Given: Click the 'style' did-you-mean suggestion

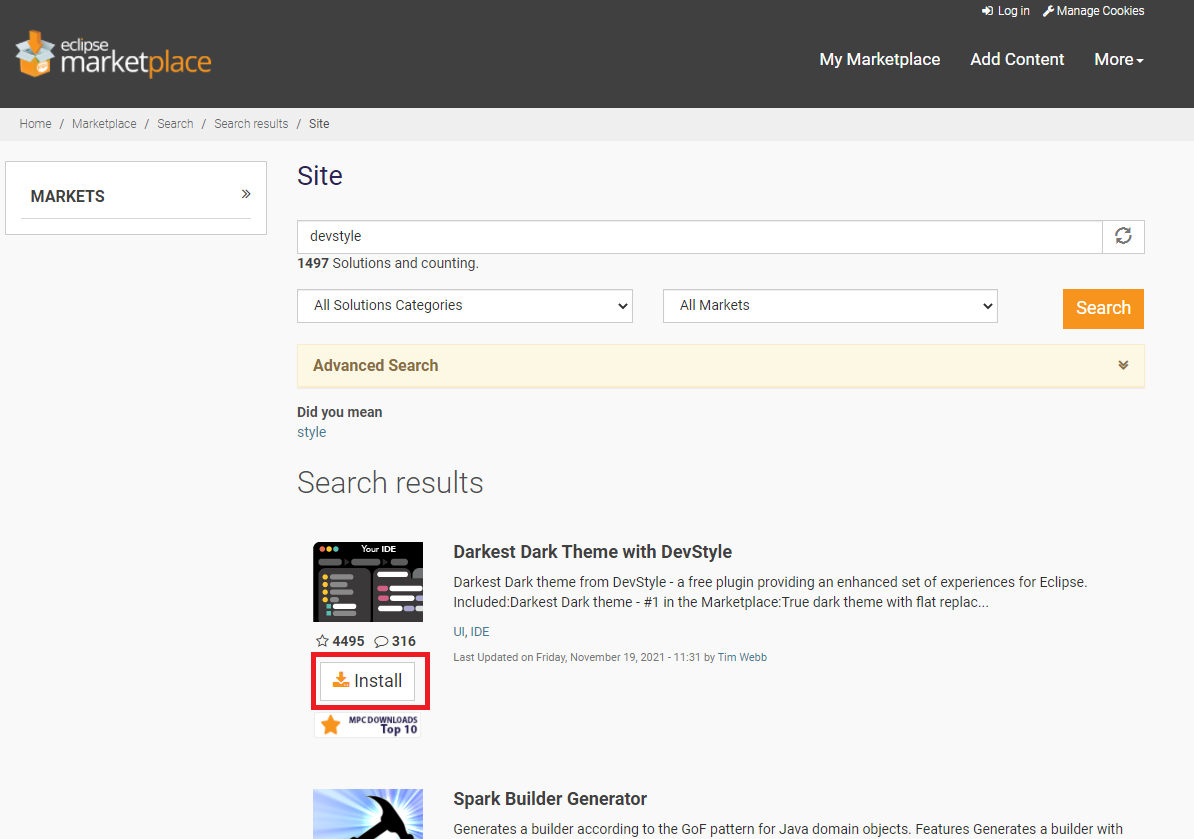Looking at the screenshot, I should coord(311,432).
